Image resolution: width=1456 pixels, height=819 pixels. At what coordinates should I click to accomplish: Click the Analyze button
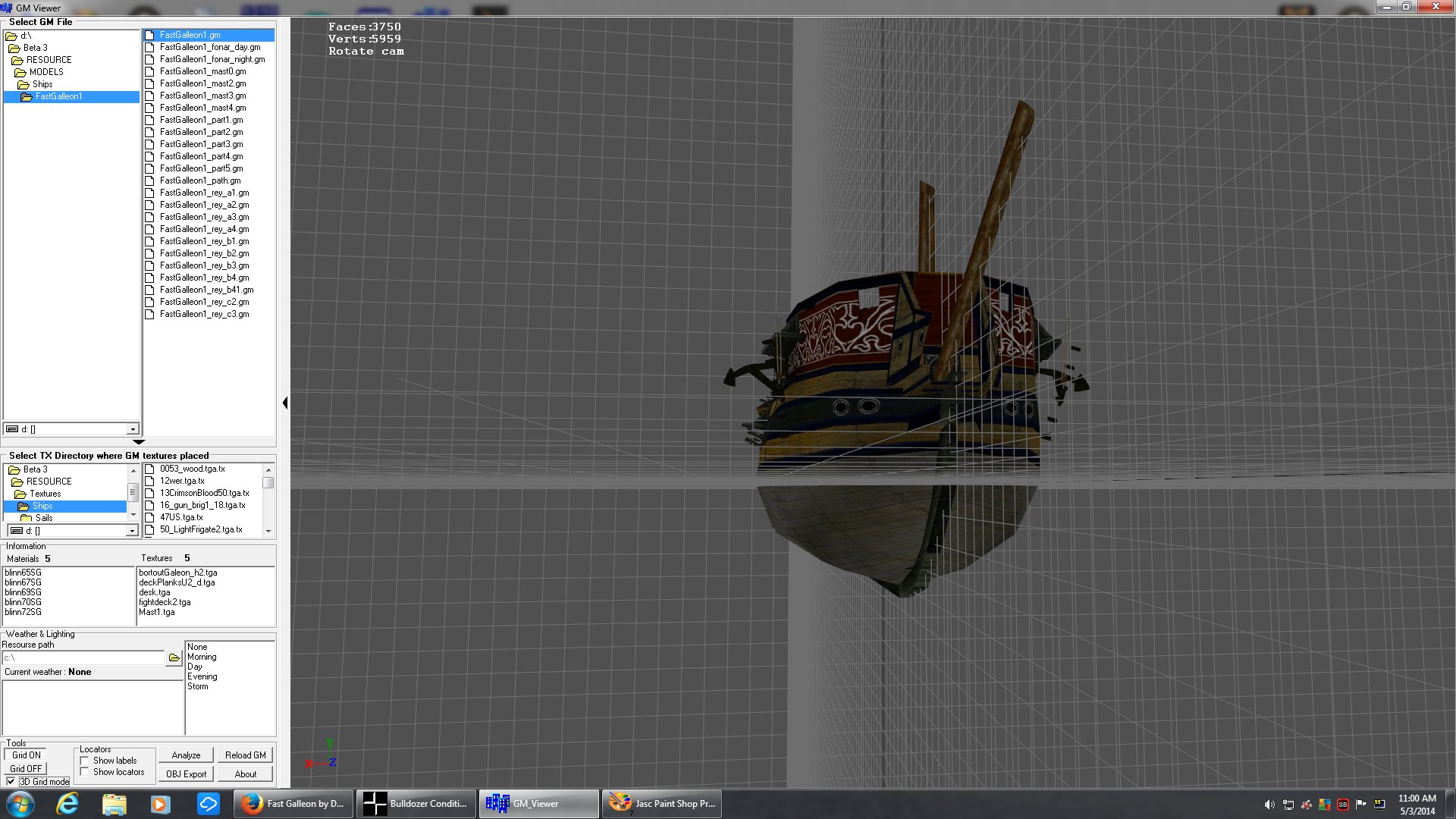(x=186, y=755)
